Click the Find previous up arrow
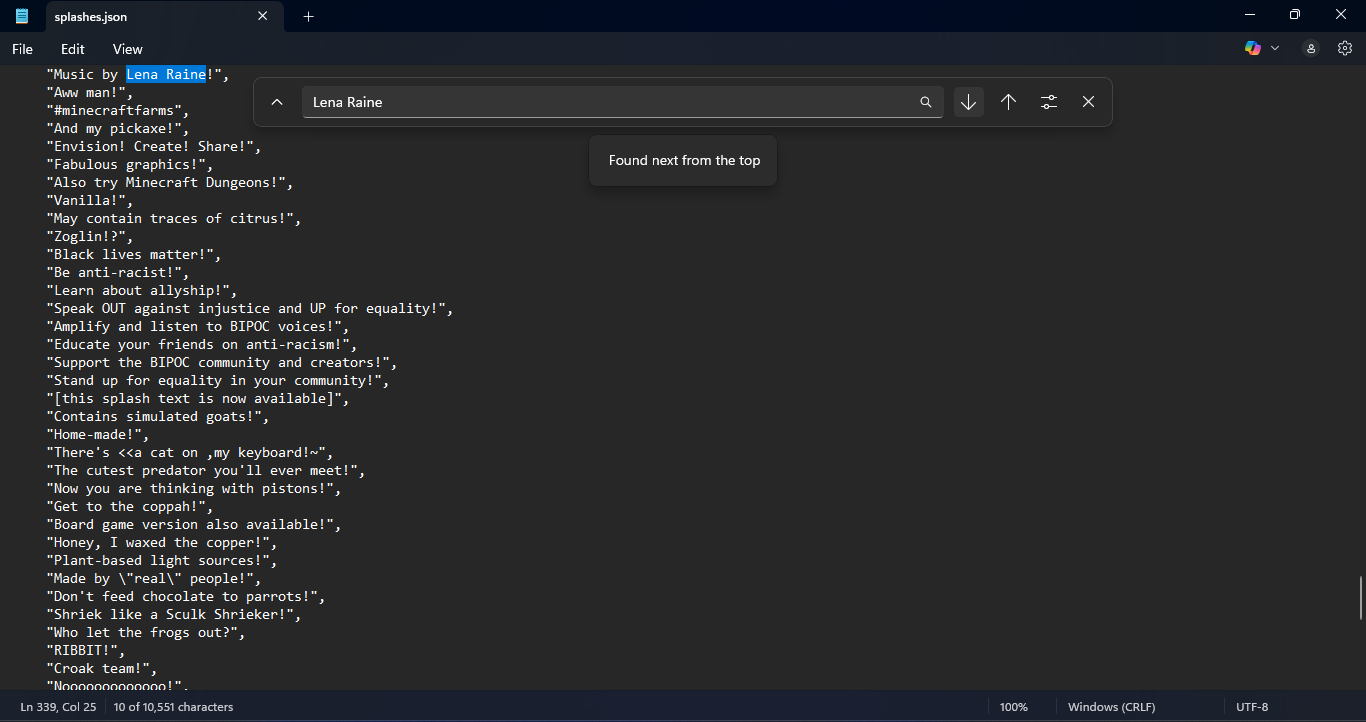 pos(1008,102)
